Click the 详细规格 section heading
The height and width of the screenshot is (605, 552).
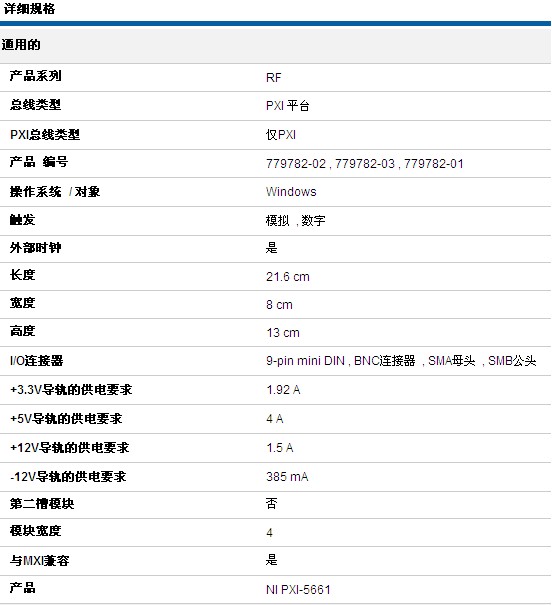[x=29, y=8]
